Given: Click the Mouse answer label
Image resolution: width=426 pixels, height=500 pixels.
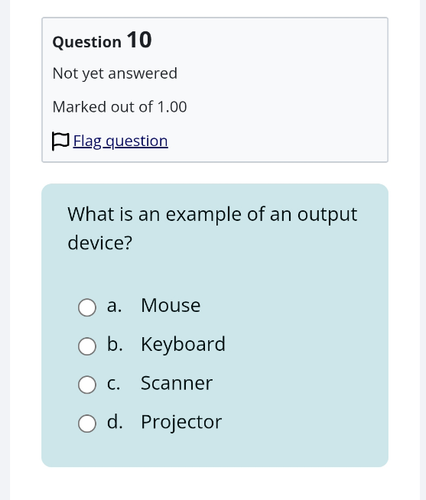Looking at the screenshot, I should pyautogui.click(x=171, y=305).
